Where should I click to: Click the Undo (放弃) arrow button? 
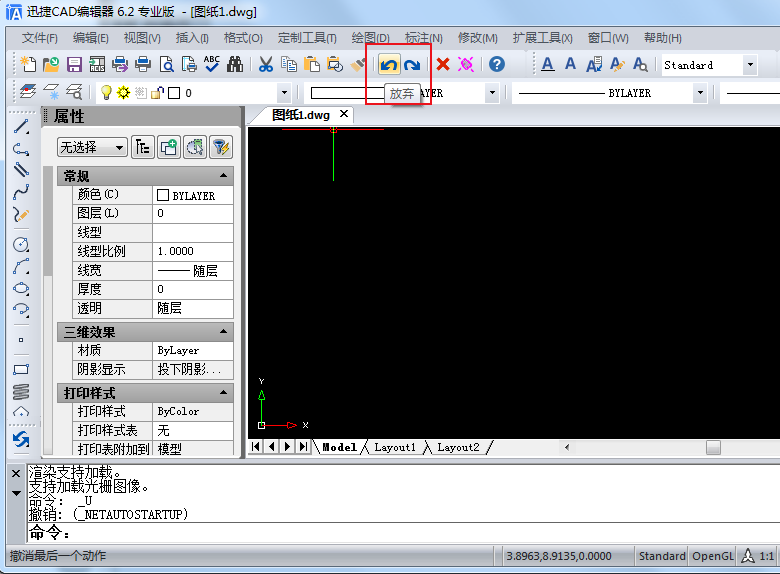[389, 65]
